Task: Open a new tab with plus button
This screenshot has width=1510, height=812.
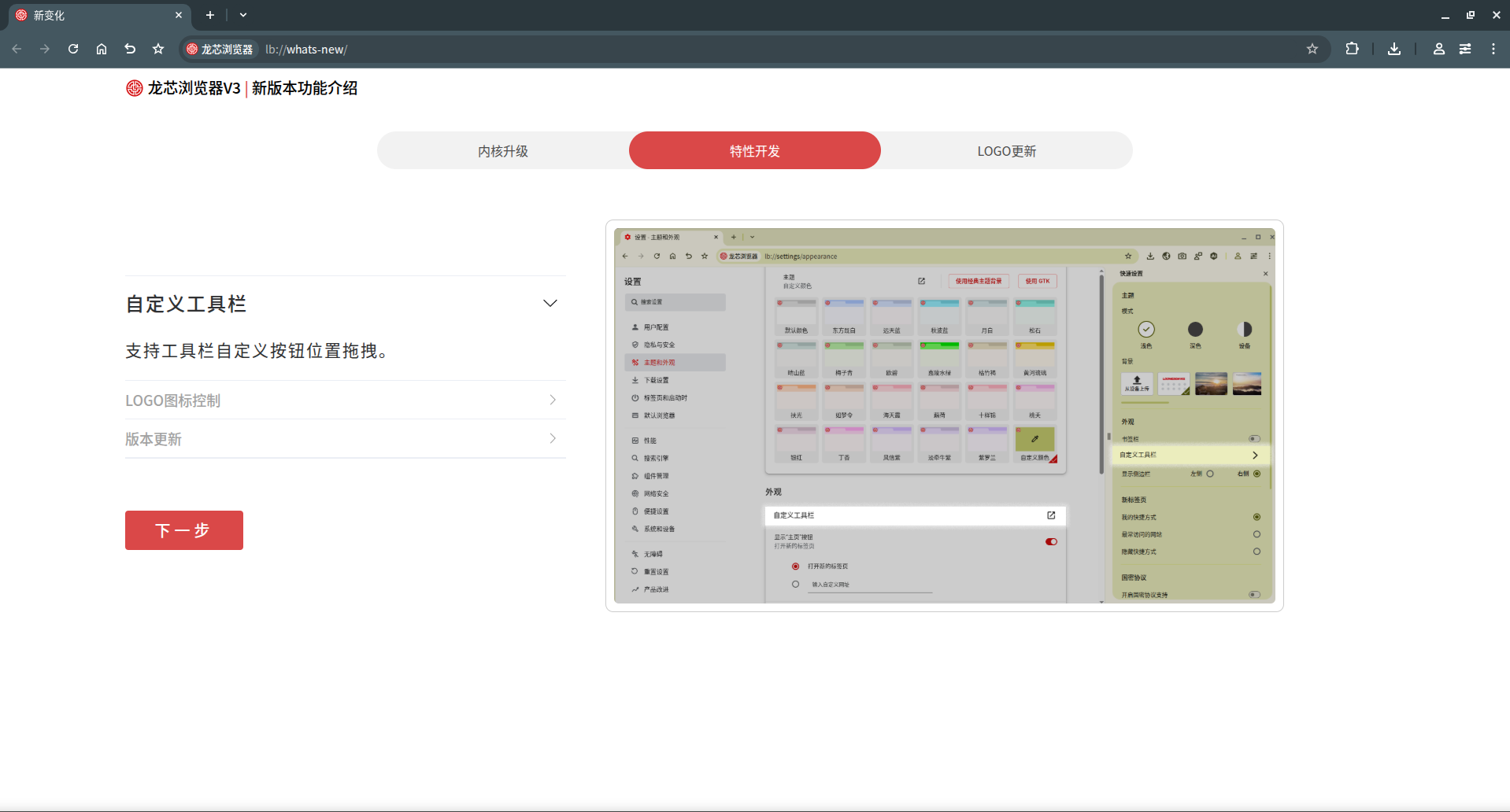Action: [x=210, y=15]
